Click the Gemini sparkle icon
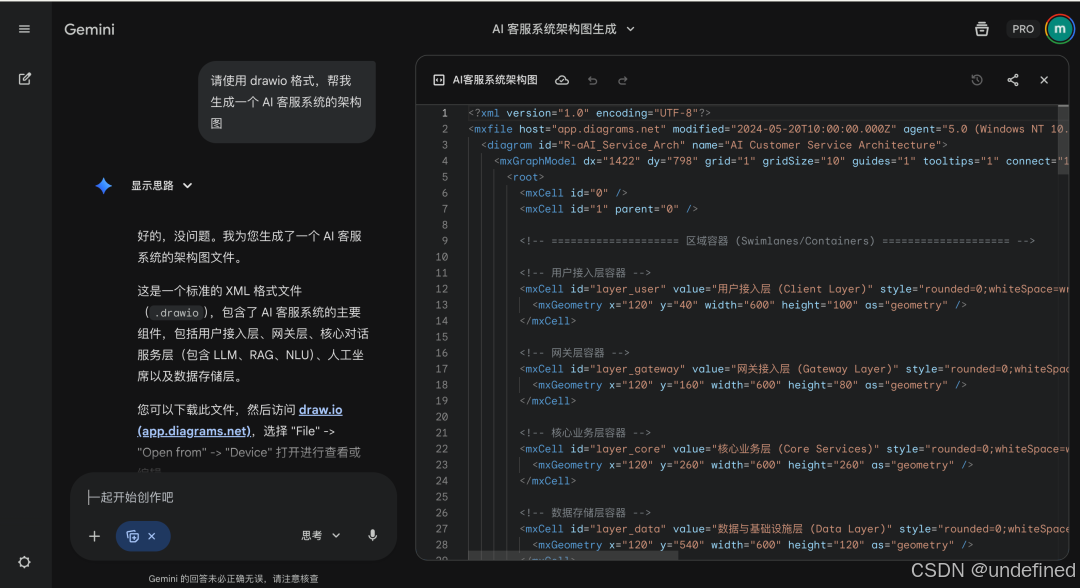 click(103, 185)
